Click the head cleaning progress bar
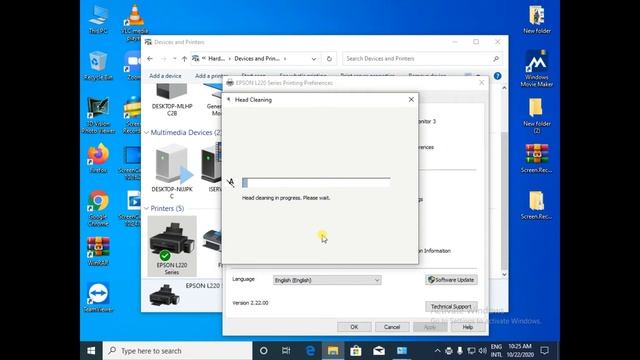This screenshot has width=640, height=360. (316, 182)
